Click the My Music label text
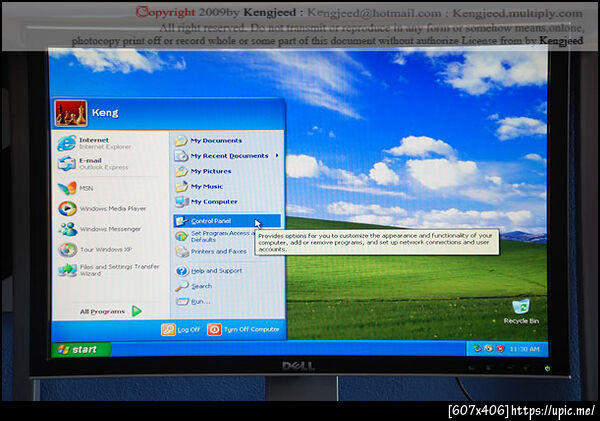600x421 pixels. [207, 186]
